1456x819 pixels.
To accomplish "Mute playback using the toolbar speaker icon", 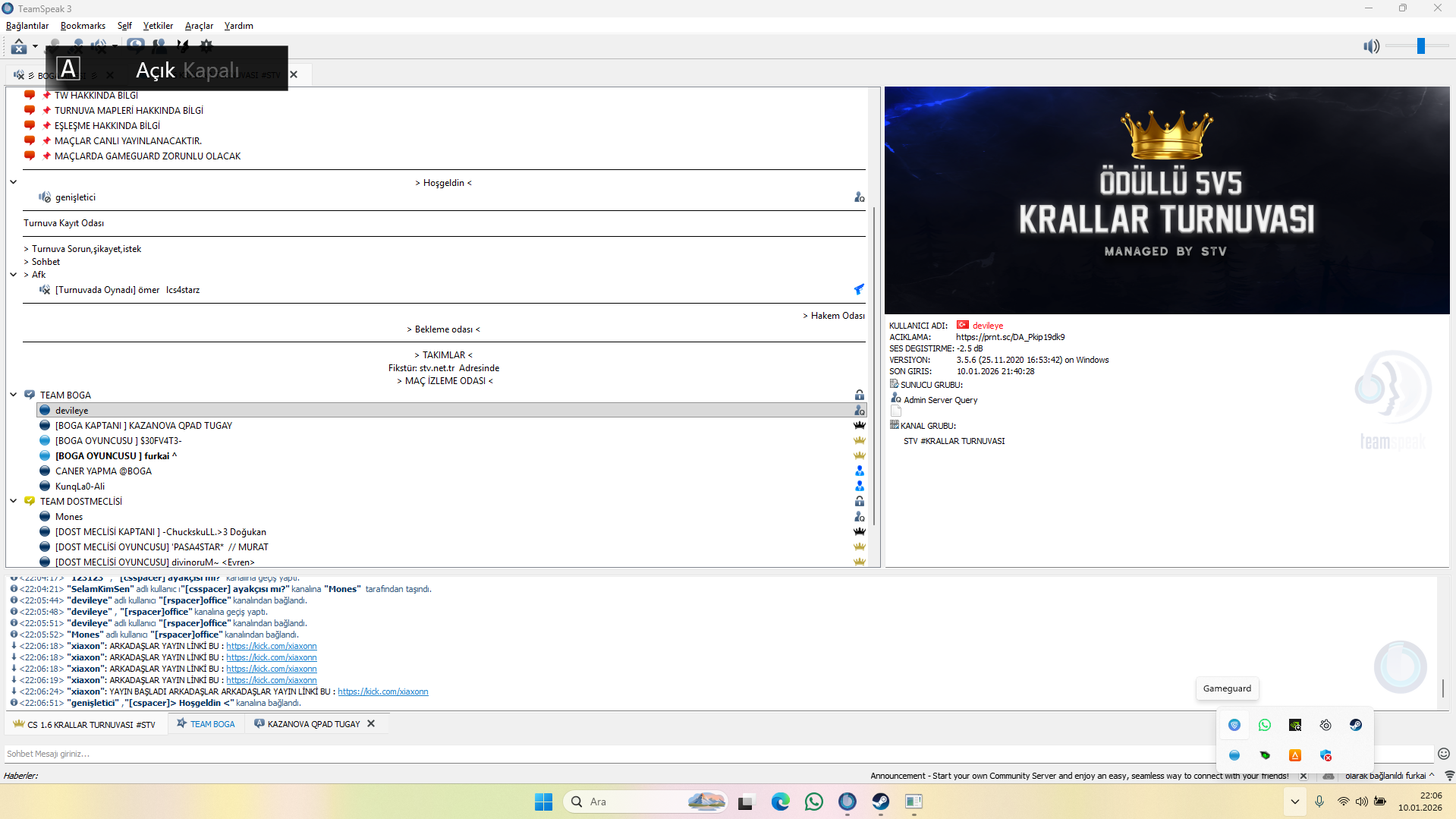I will click(x=1371, y=47).
